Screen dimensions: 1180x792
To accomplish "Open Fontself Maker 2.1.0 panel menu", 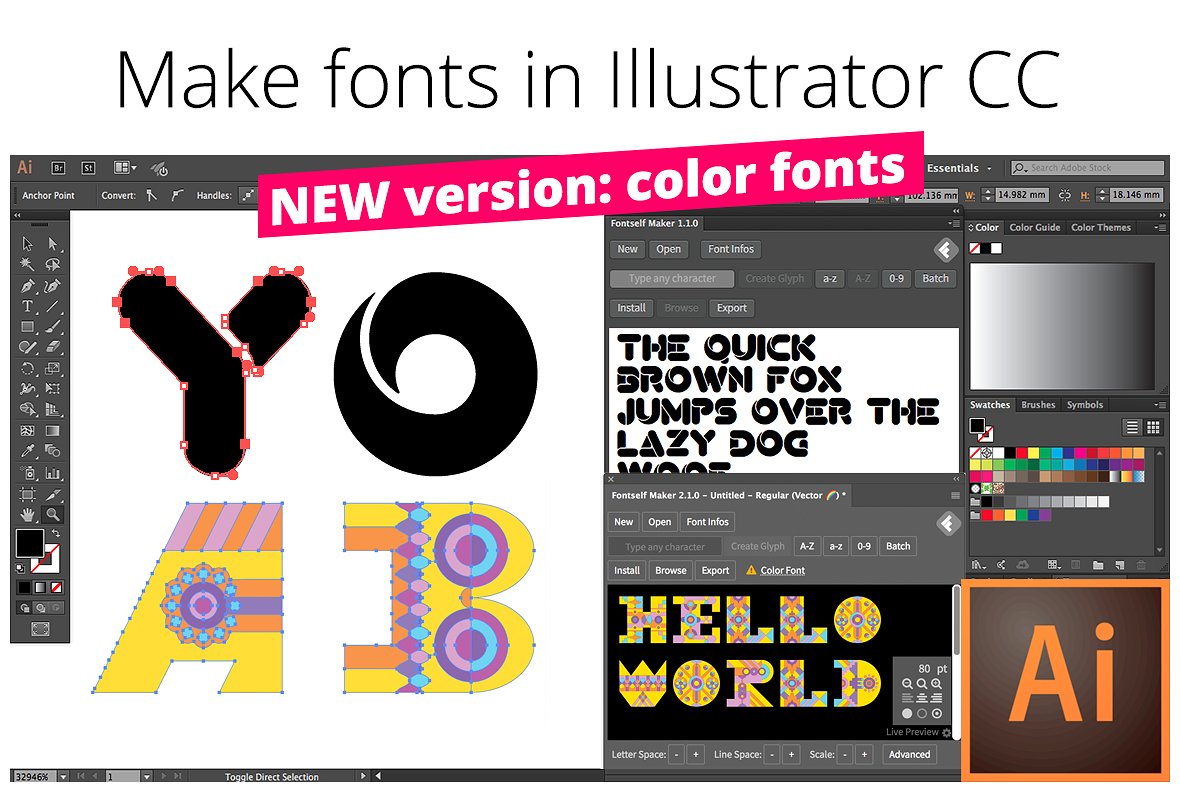I will (955, 495).
